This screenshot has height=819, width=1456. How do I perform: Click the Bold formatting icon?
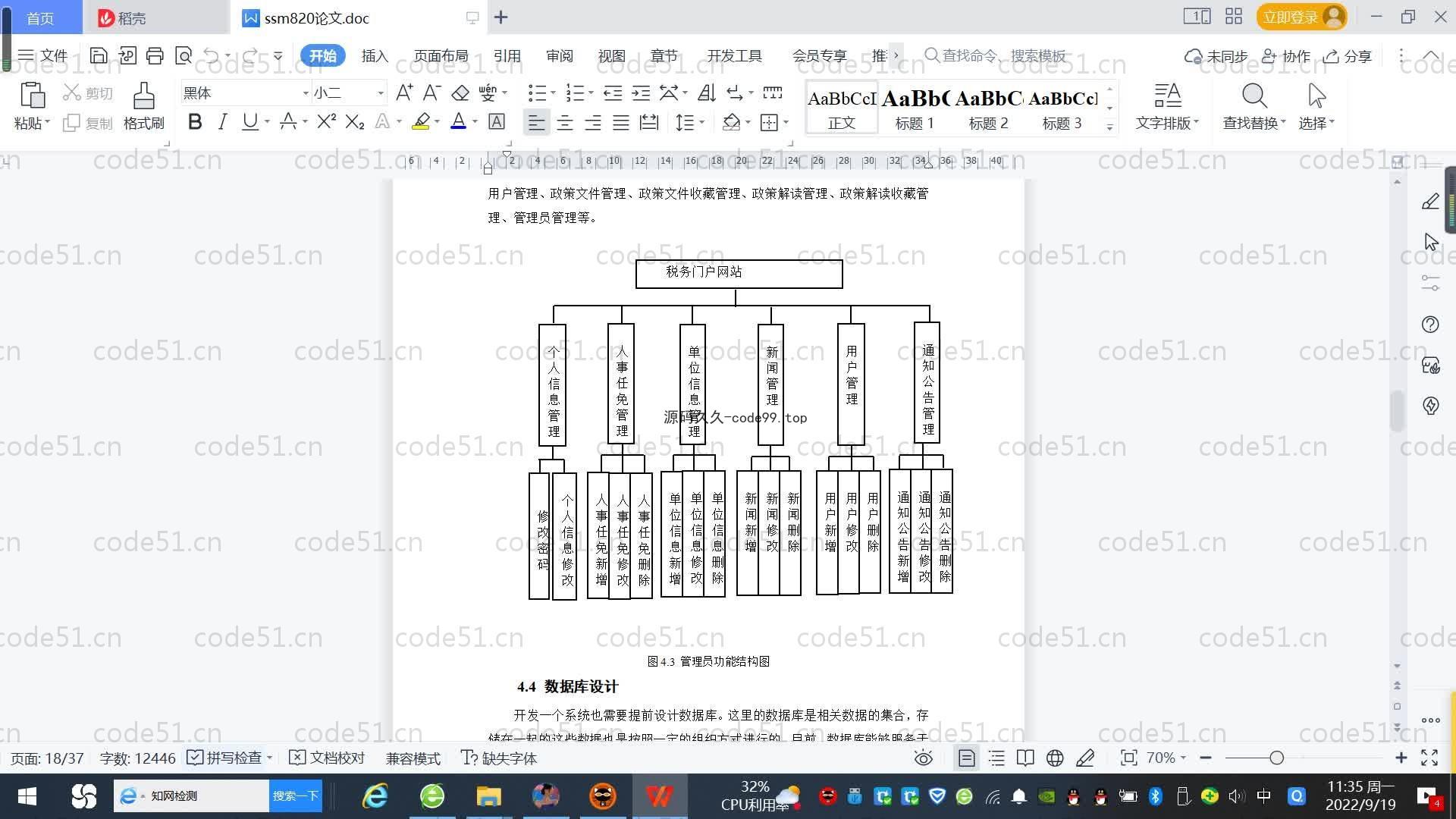tap(195, 122)
